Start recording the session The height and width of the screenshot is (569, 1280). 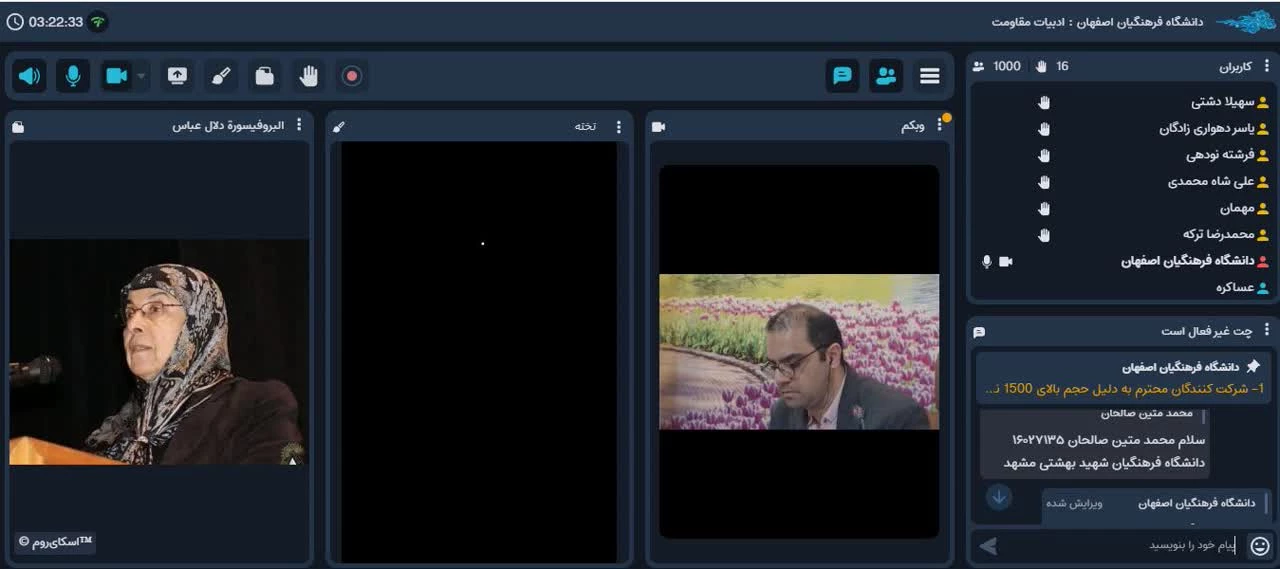pos(351,76)
